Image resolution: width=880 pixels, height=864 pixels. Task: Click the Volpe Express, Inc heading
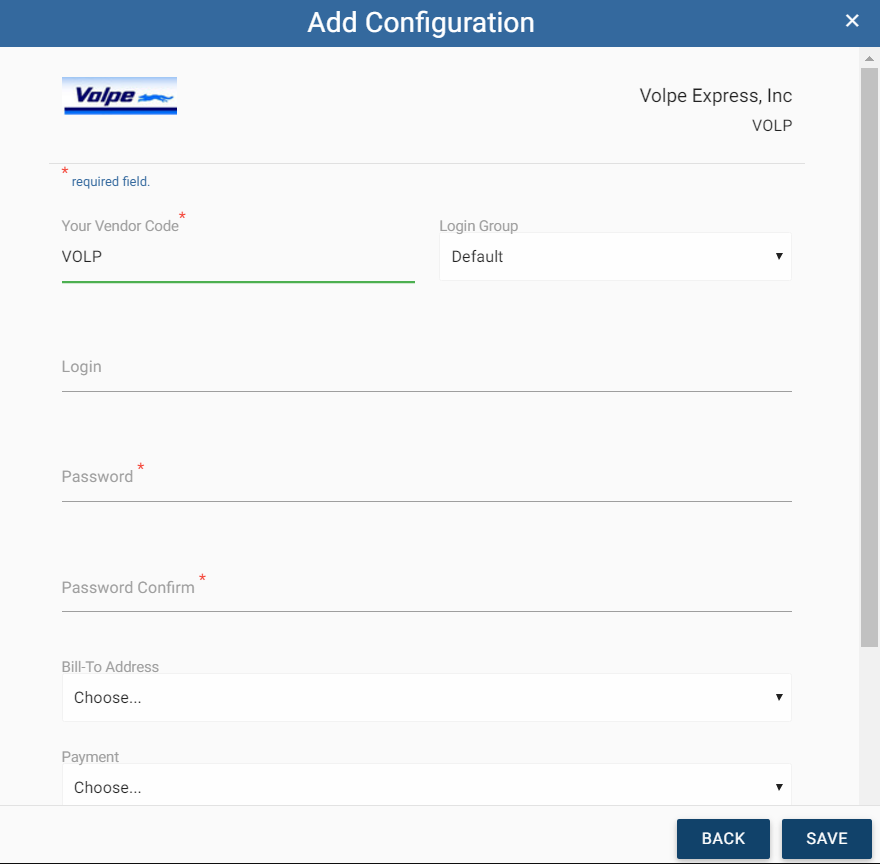coord(716,95)
